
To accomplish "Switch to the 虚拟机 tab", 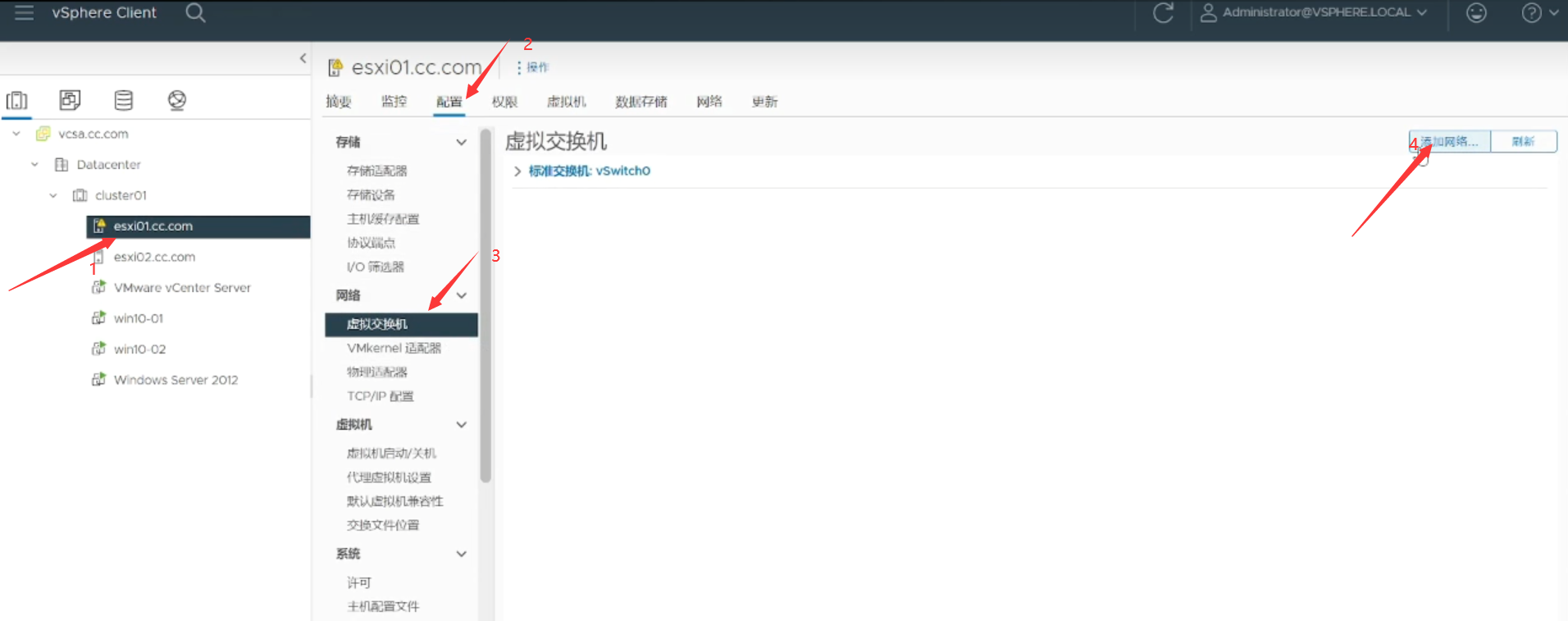I will [567, 102].
